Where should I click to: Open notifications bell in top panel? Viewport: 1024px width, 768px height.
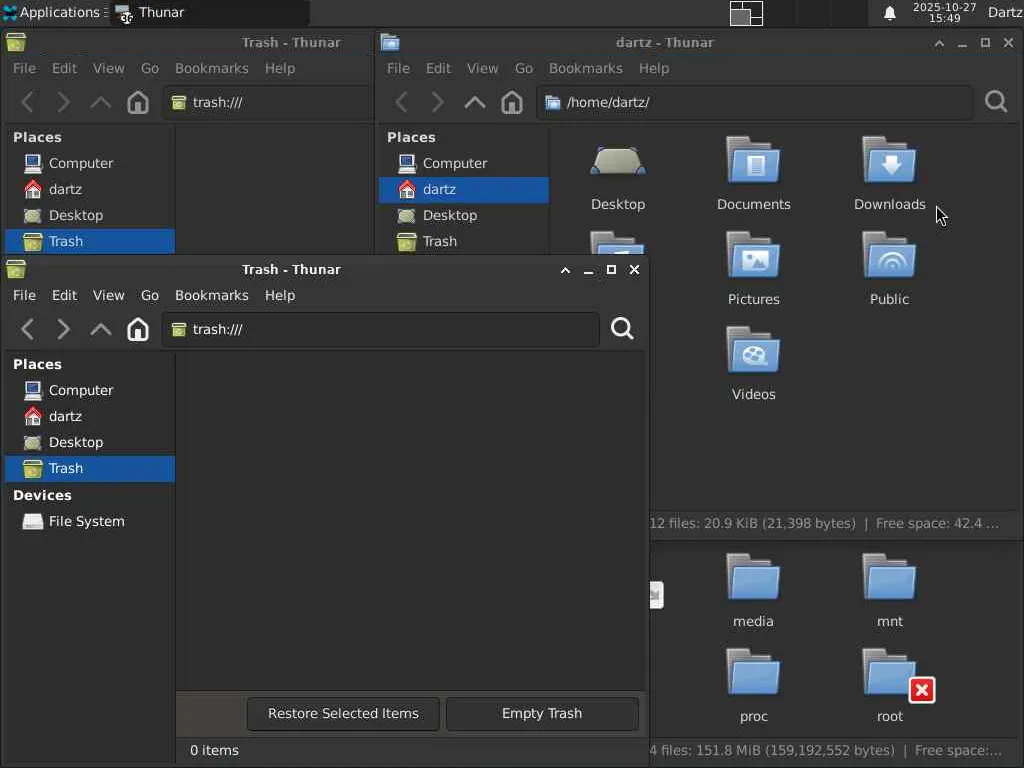pos(889,13)
